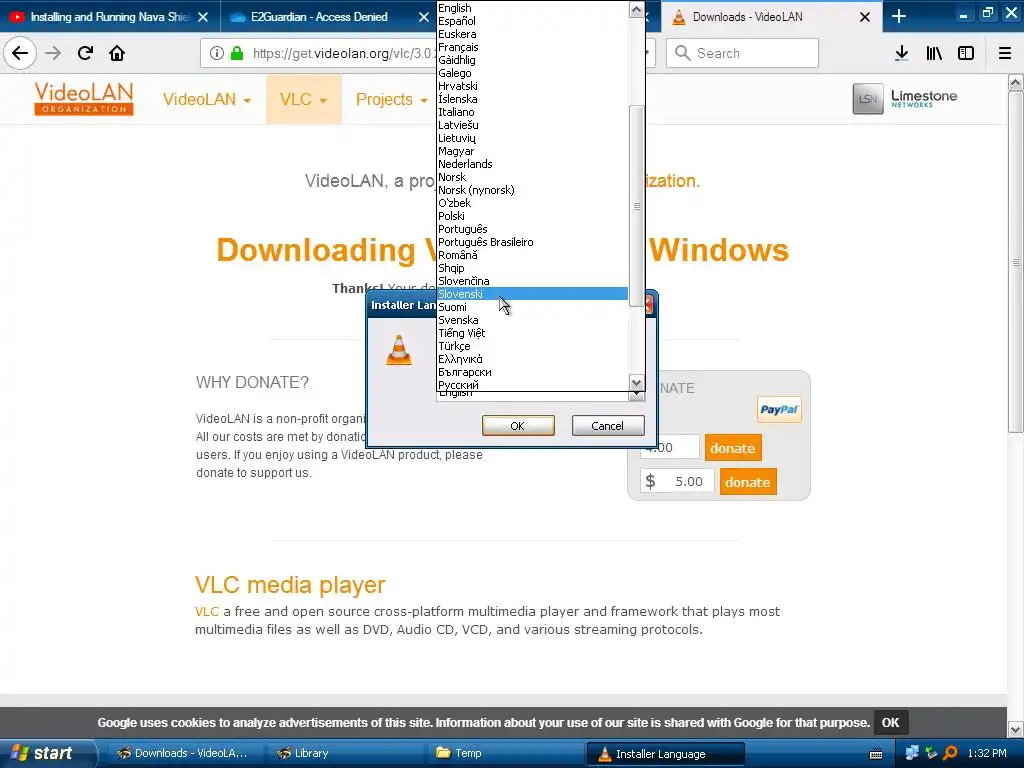Viewport: 1024px width, 768px height.
Task: Click the green padlock security icon
Action: 237,53
